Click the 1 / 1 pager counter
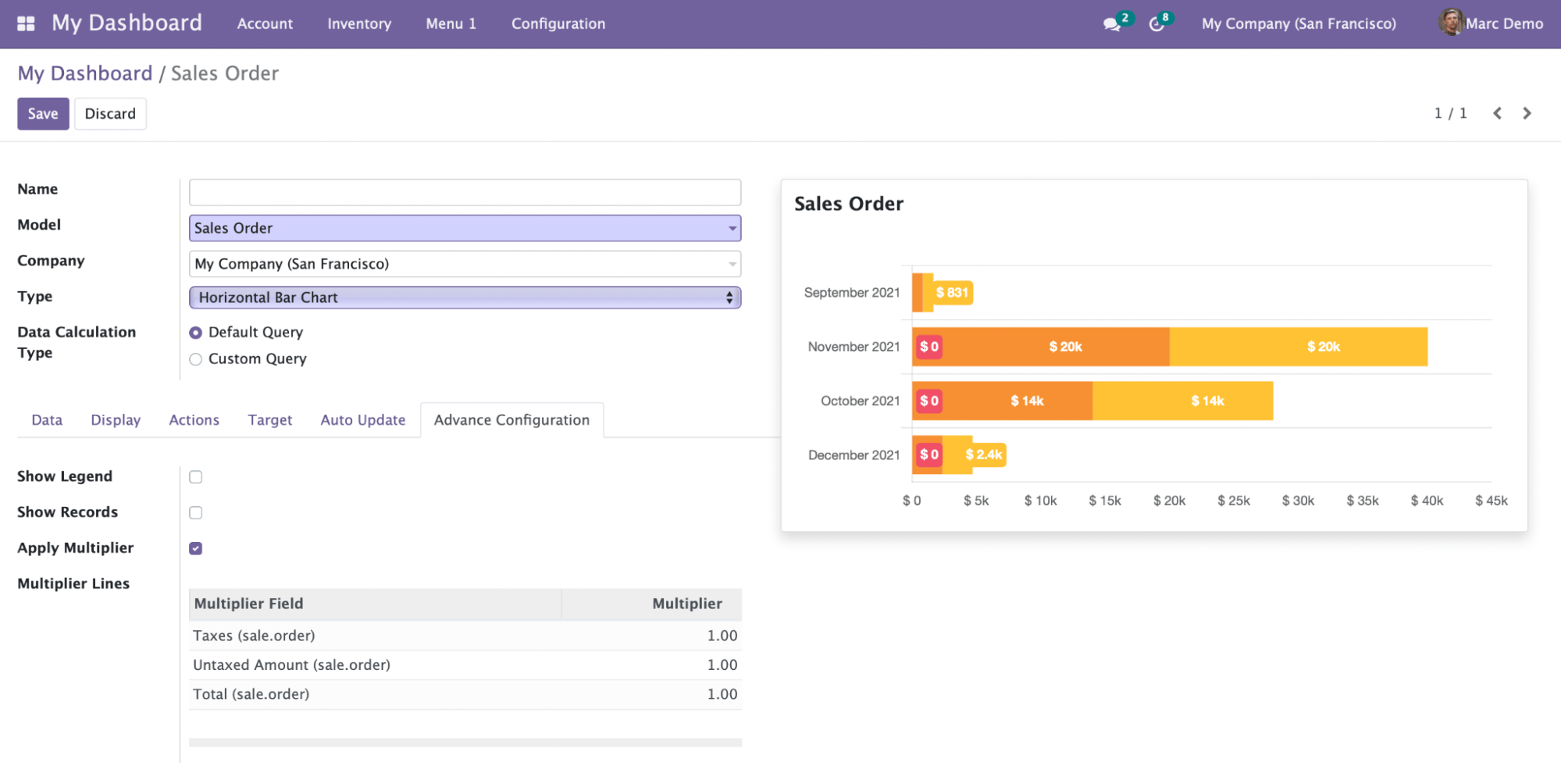Screen dimensions: 1561x784 (1450, 113)
